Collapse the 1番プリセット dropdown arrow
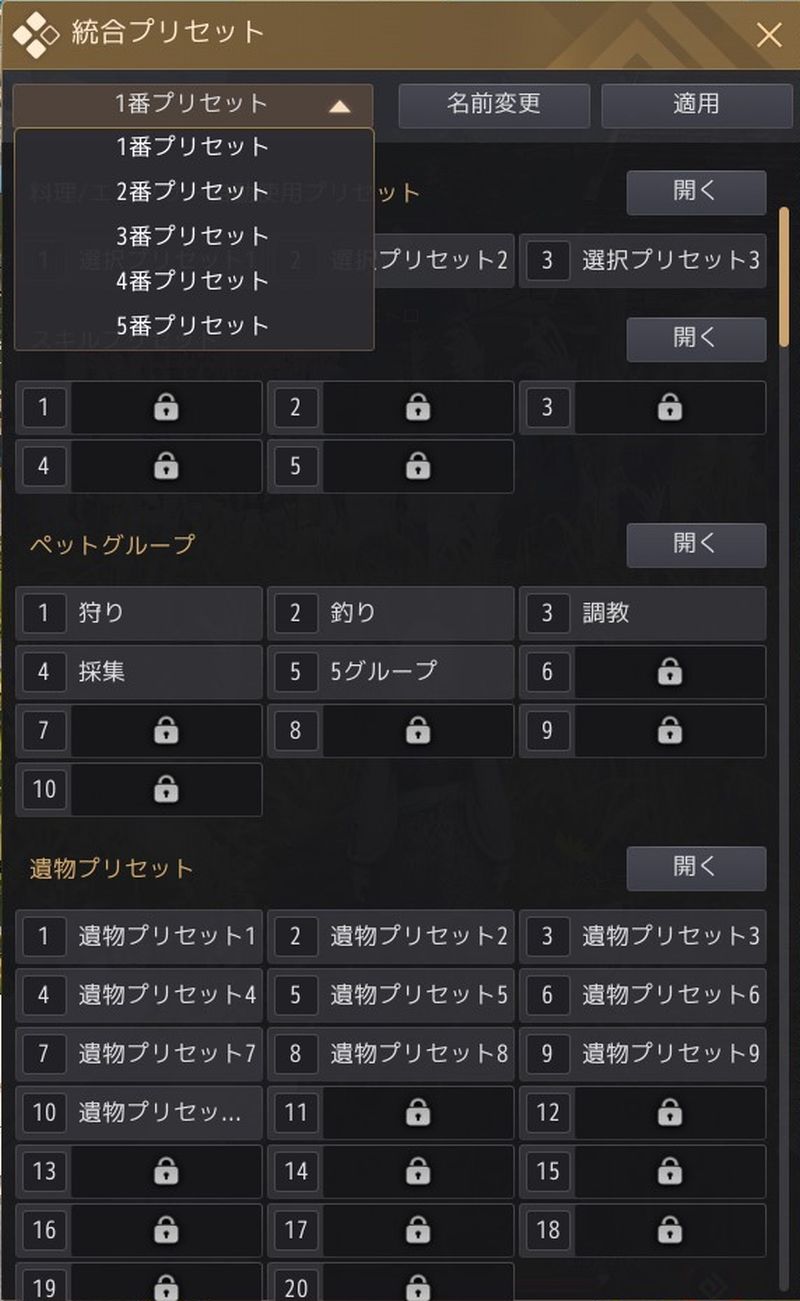 click(x=340, y=106)
